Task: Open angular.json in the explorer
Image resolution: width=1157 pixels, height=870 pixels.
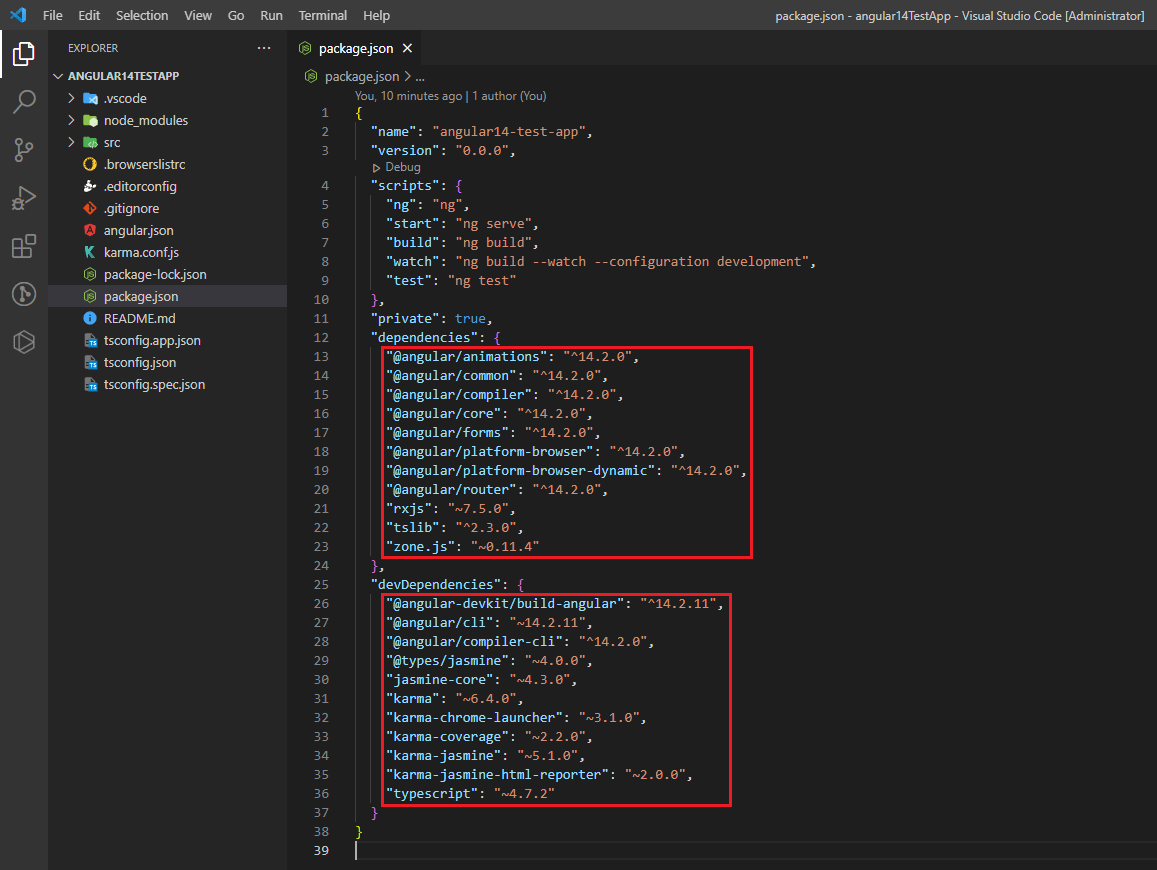Action: click(x=138, y=230)
